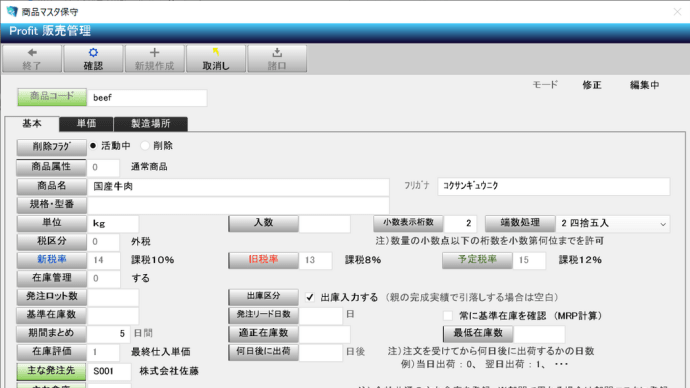Switch to the 単価 tab

point(86,124)
